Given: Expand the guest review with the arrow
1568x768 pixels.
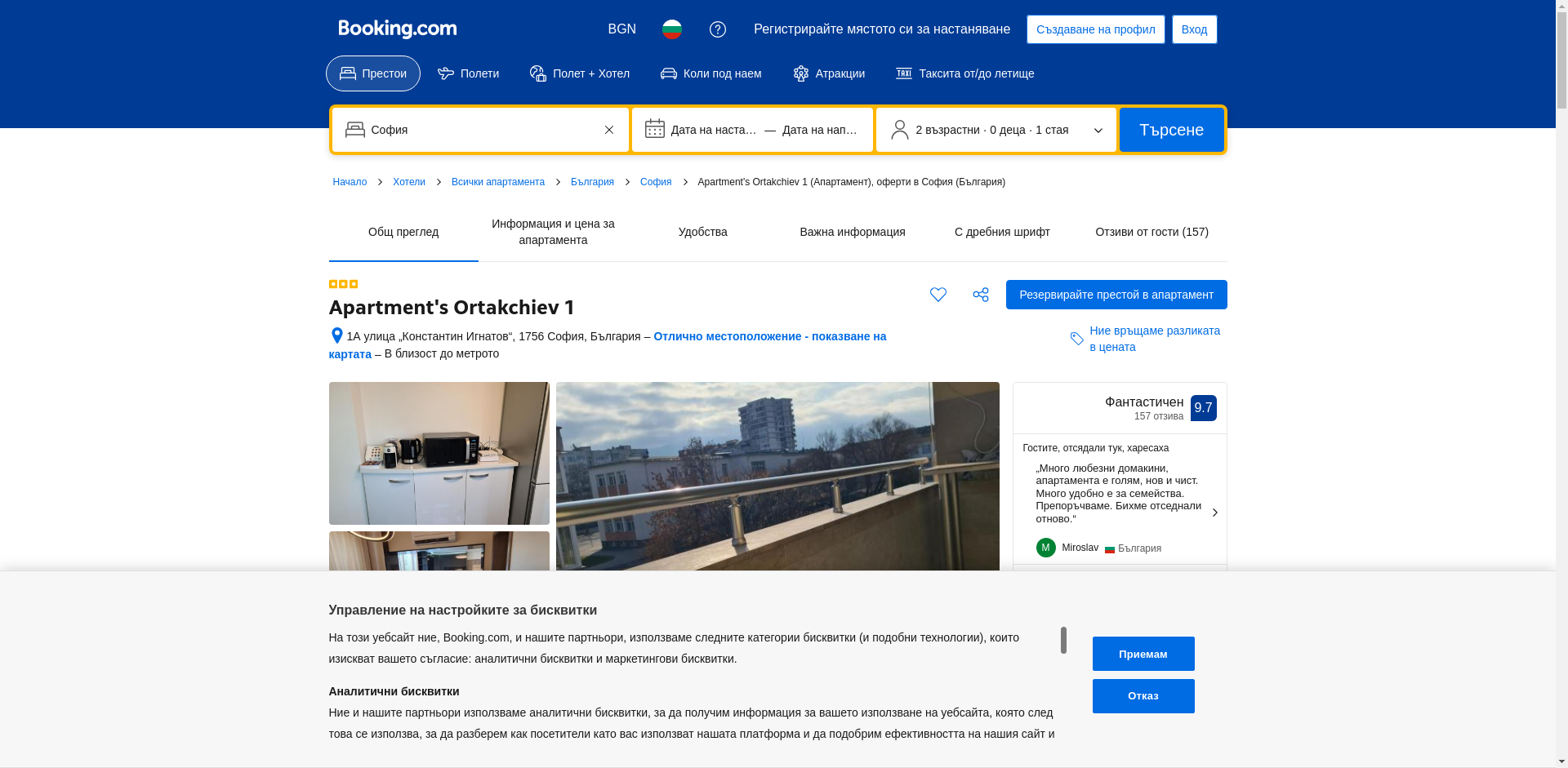Looking at the screenshot, I should click(x=1214, y=513).
